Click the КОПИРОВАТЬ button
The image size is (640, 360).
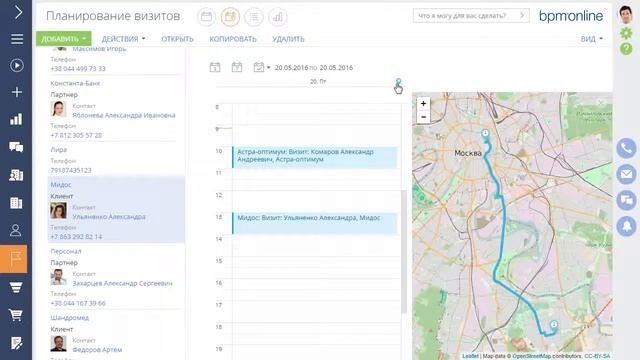[x=233, y=39]
